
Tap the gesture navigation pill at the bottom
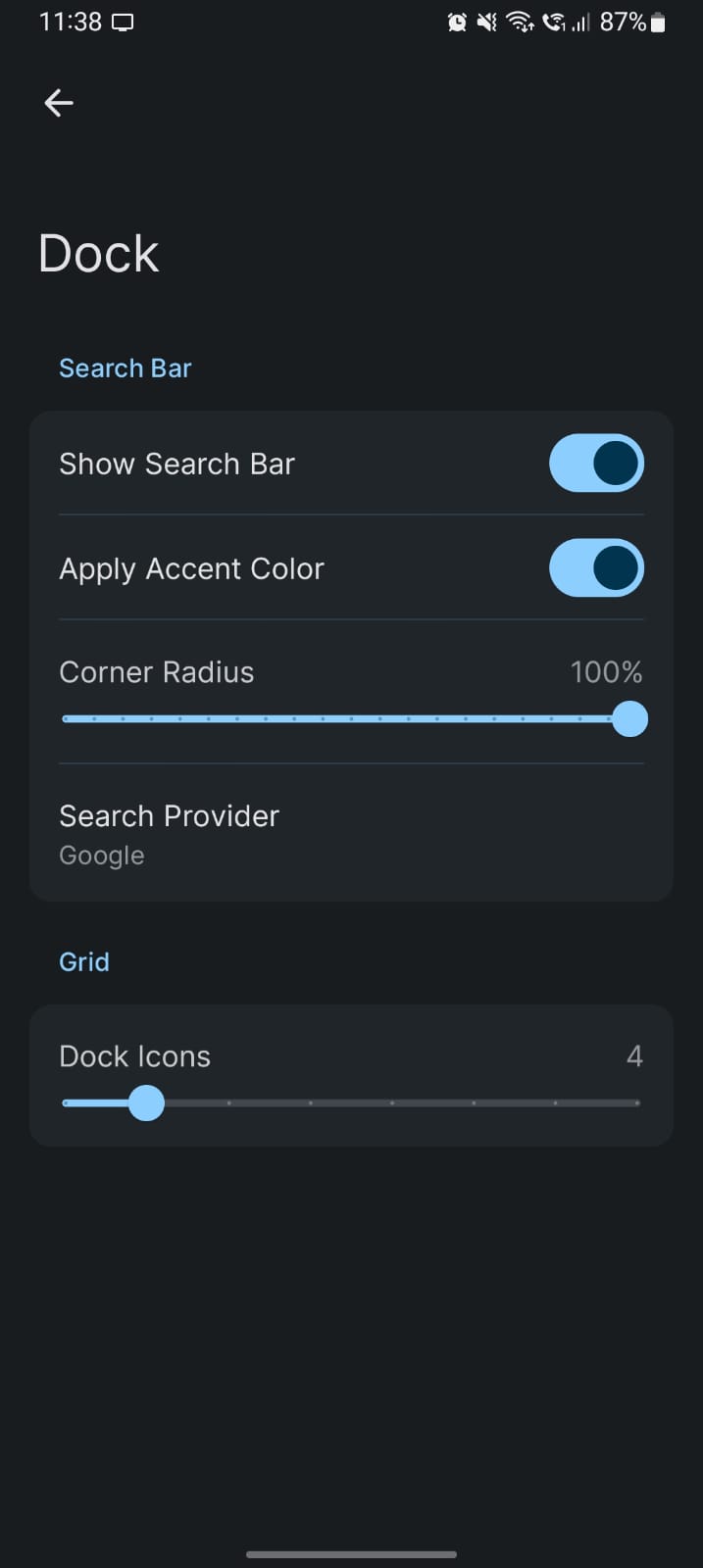(351, 1554)
